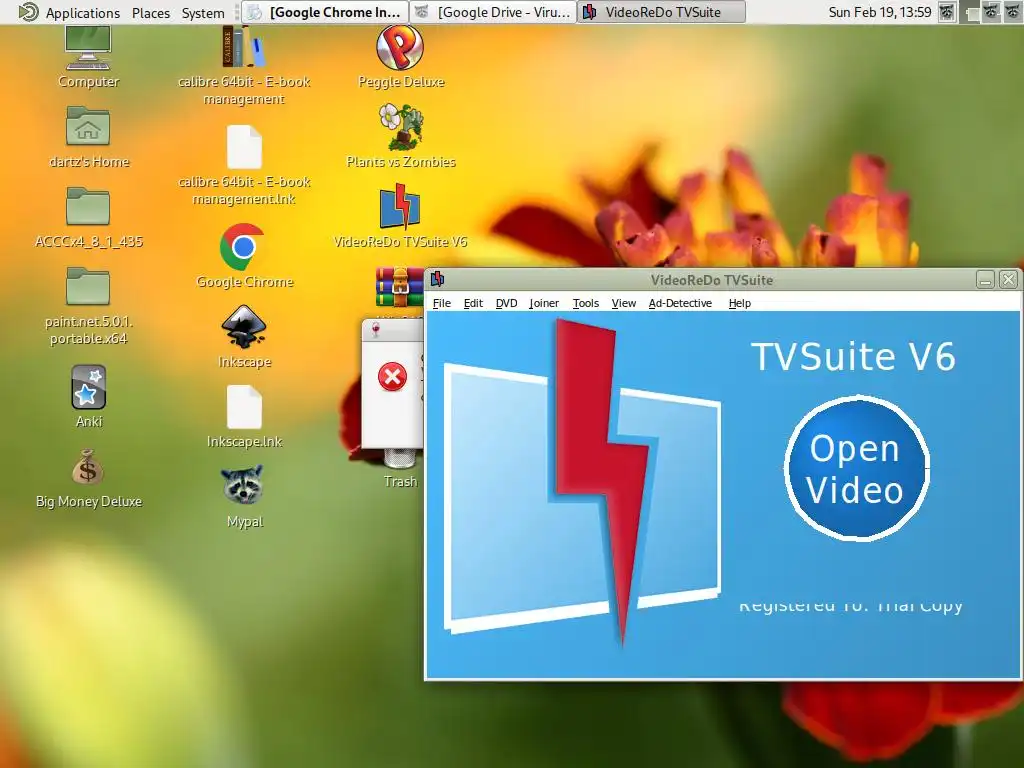Click the leftmost raccoon tray icon
Screen dimensions: 1024x768
pos(947,12)
